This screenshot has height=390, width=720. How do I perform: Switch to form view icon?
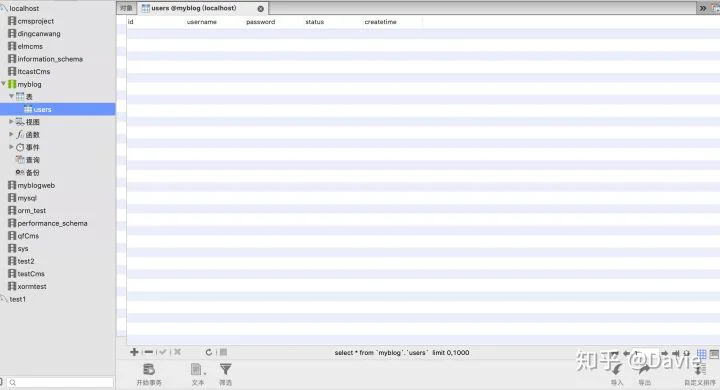click(x=714, y=354)
